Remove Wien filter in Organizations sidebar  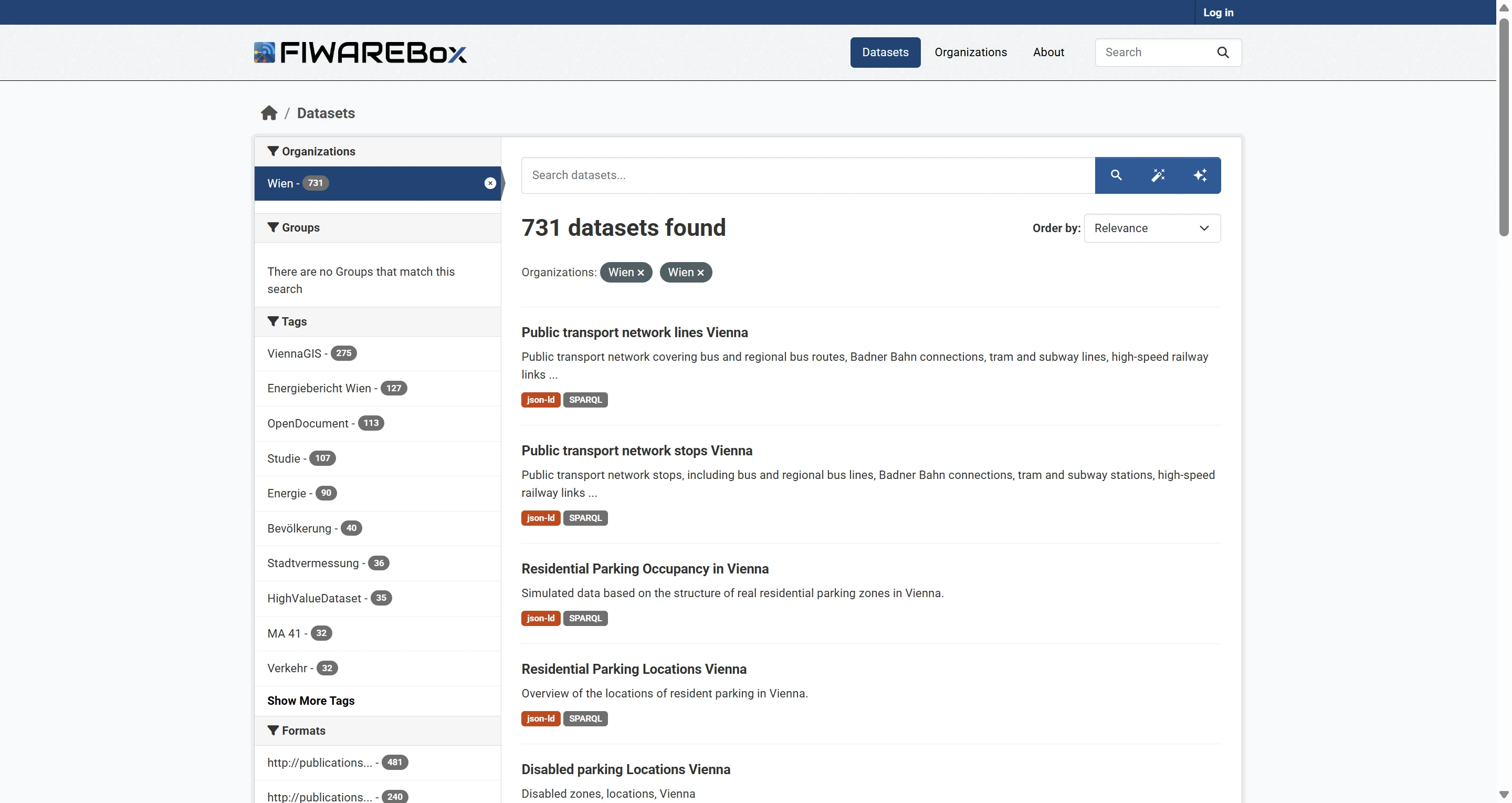pos(490,183)
